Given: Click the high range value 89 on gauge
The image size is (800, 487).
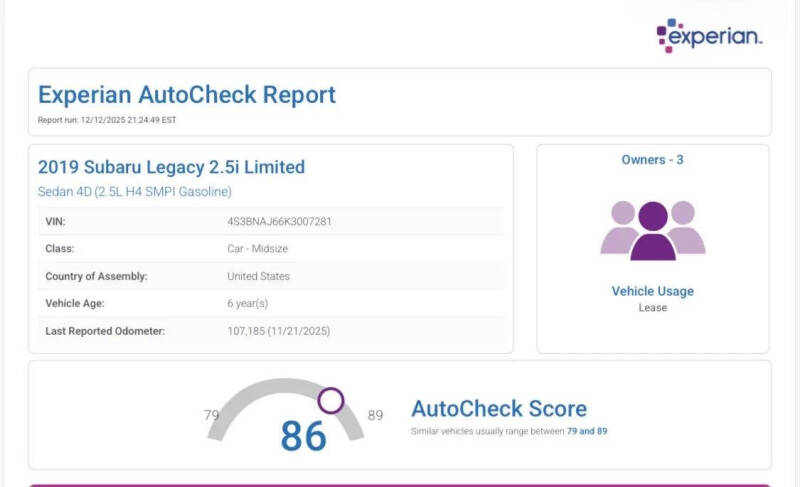Looking at the screenshot, I should [x=375, y=415].
